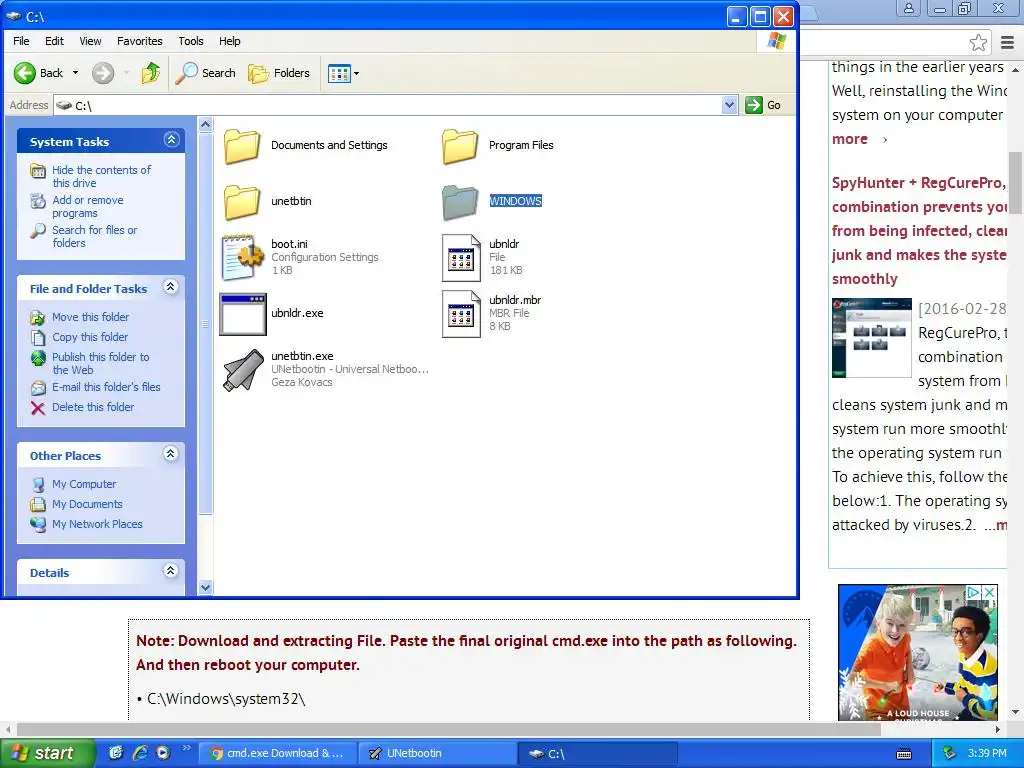Switch to C:\ taskbar button
The width and height of the screenshot is (1024, 768).
(598, 753)
